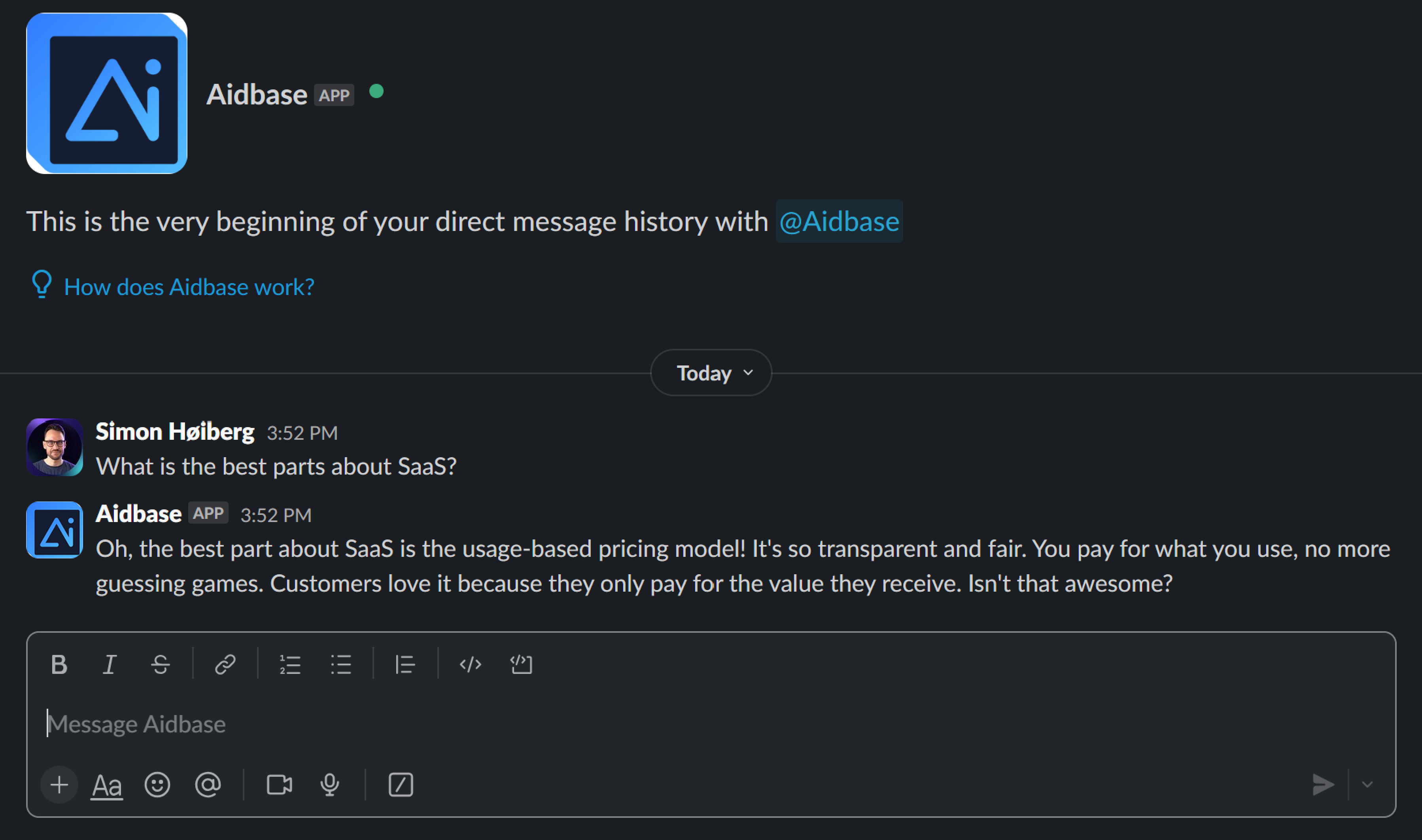Viewport: 1422px width, 840px height.
Task: Start an ordered list
Action: coord(290,664)
